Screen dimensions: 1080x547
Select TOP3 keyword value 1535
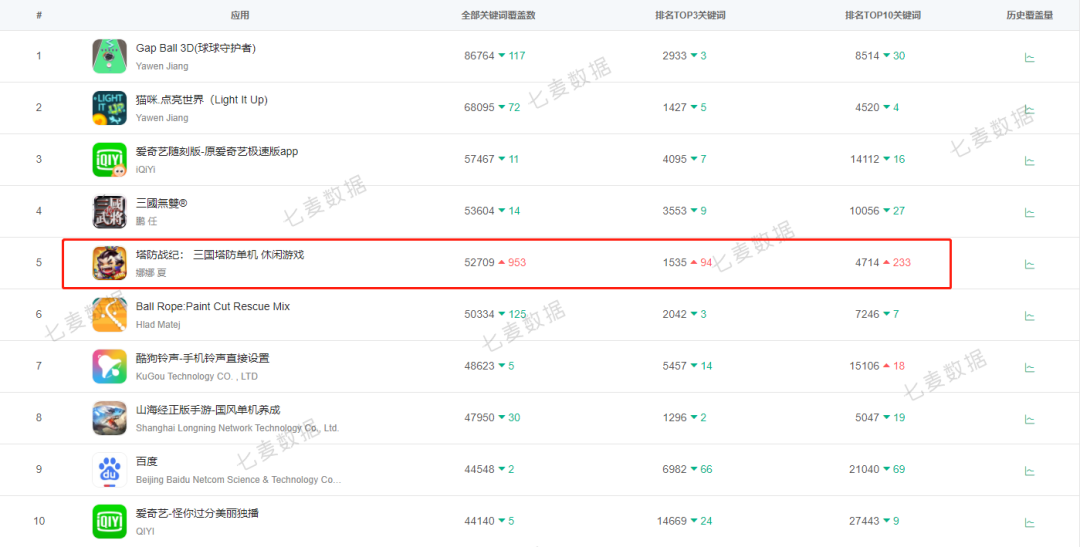674,262
